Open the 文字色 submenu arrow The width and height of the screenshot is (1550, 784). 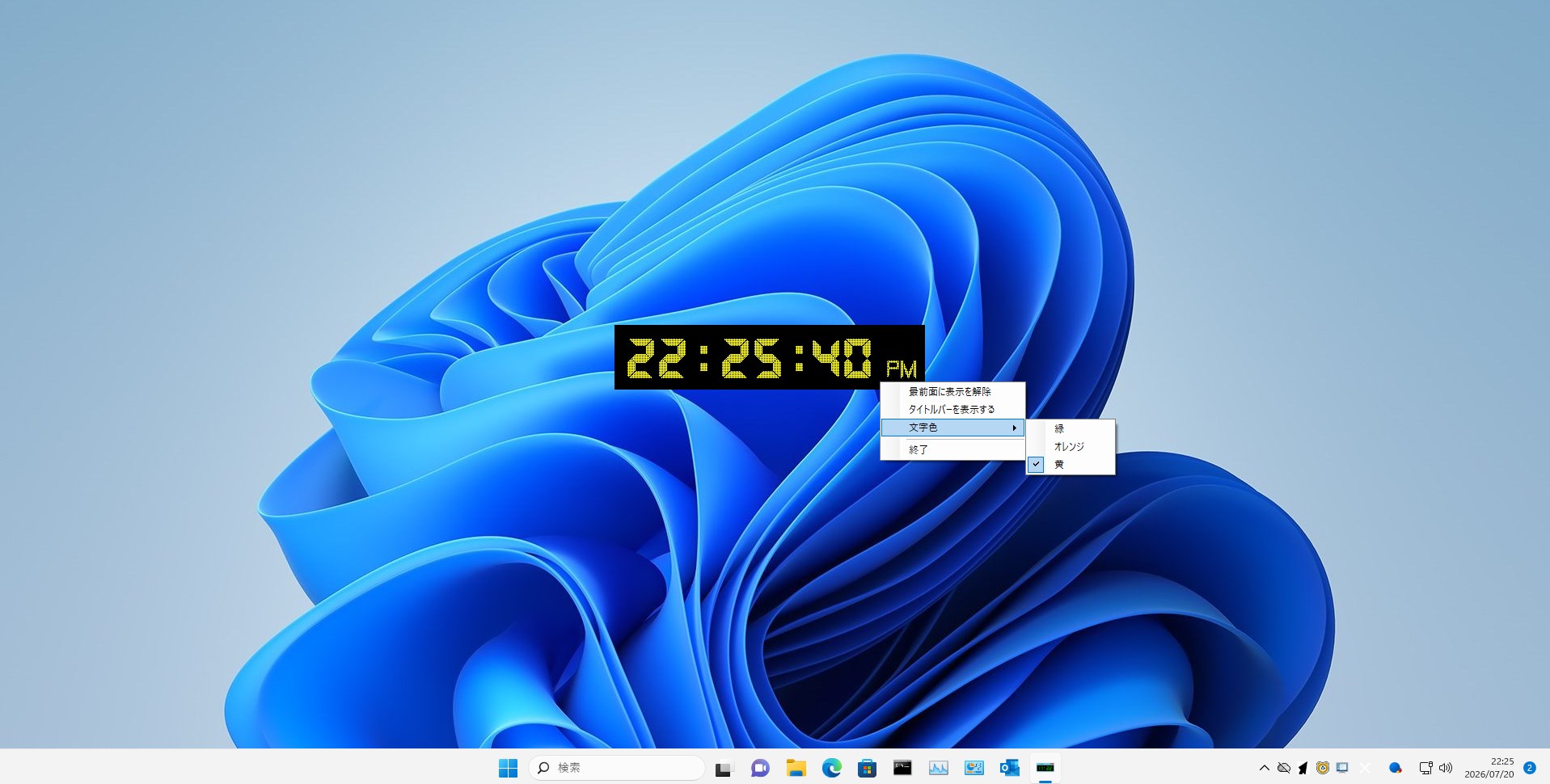point(1014,428)
